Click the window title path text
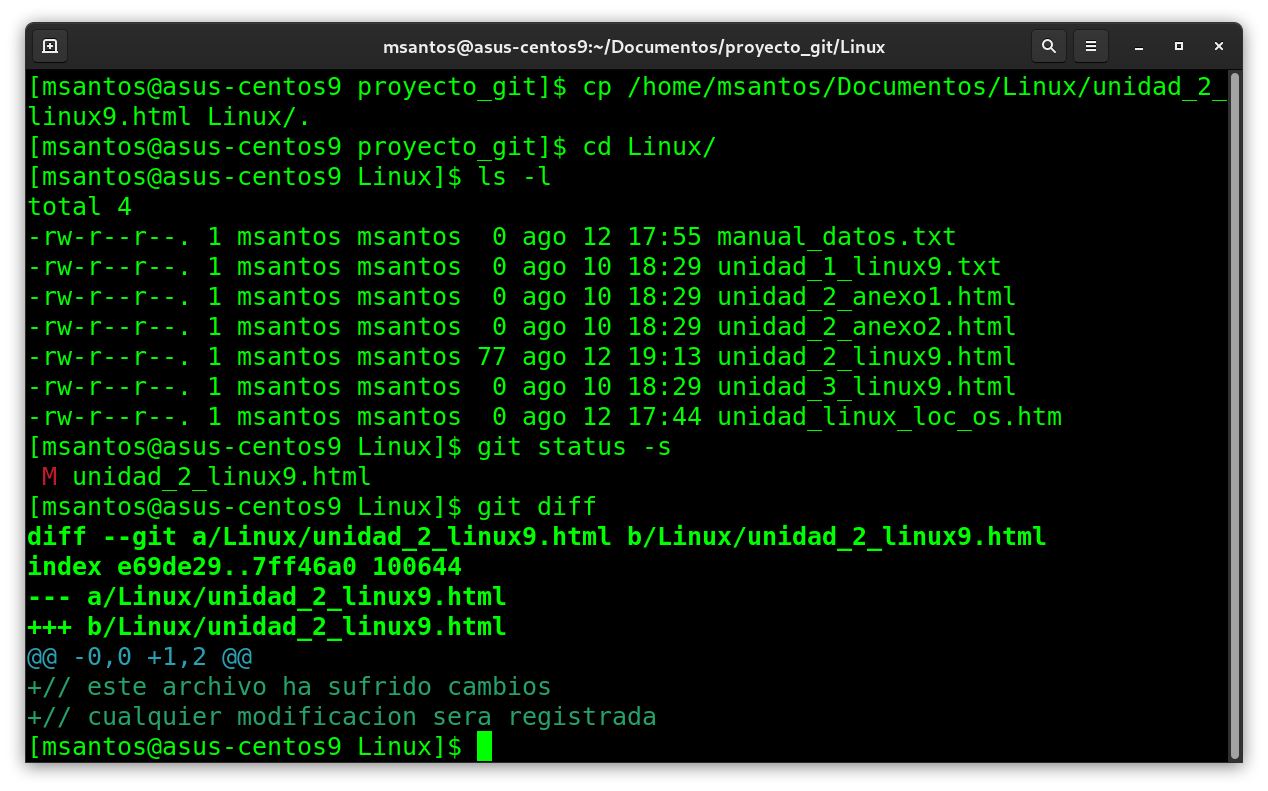Viewport: 1268px width, 791px height. pyautogui.click(x=634, y=47)
